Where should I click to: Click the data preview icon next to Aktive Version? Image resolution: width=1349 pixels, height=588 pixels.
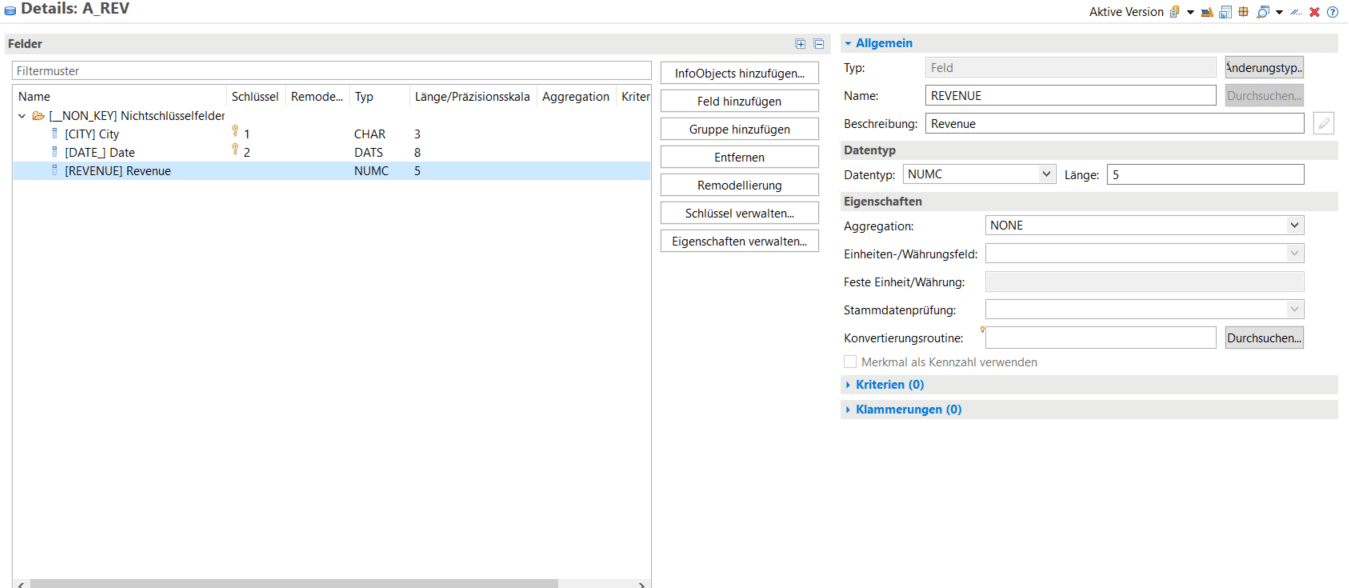[x=1207, y=12]
